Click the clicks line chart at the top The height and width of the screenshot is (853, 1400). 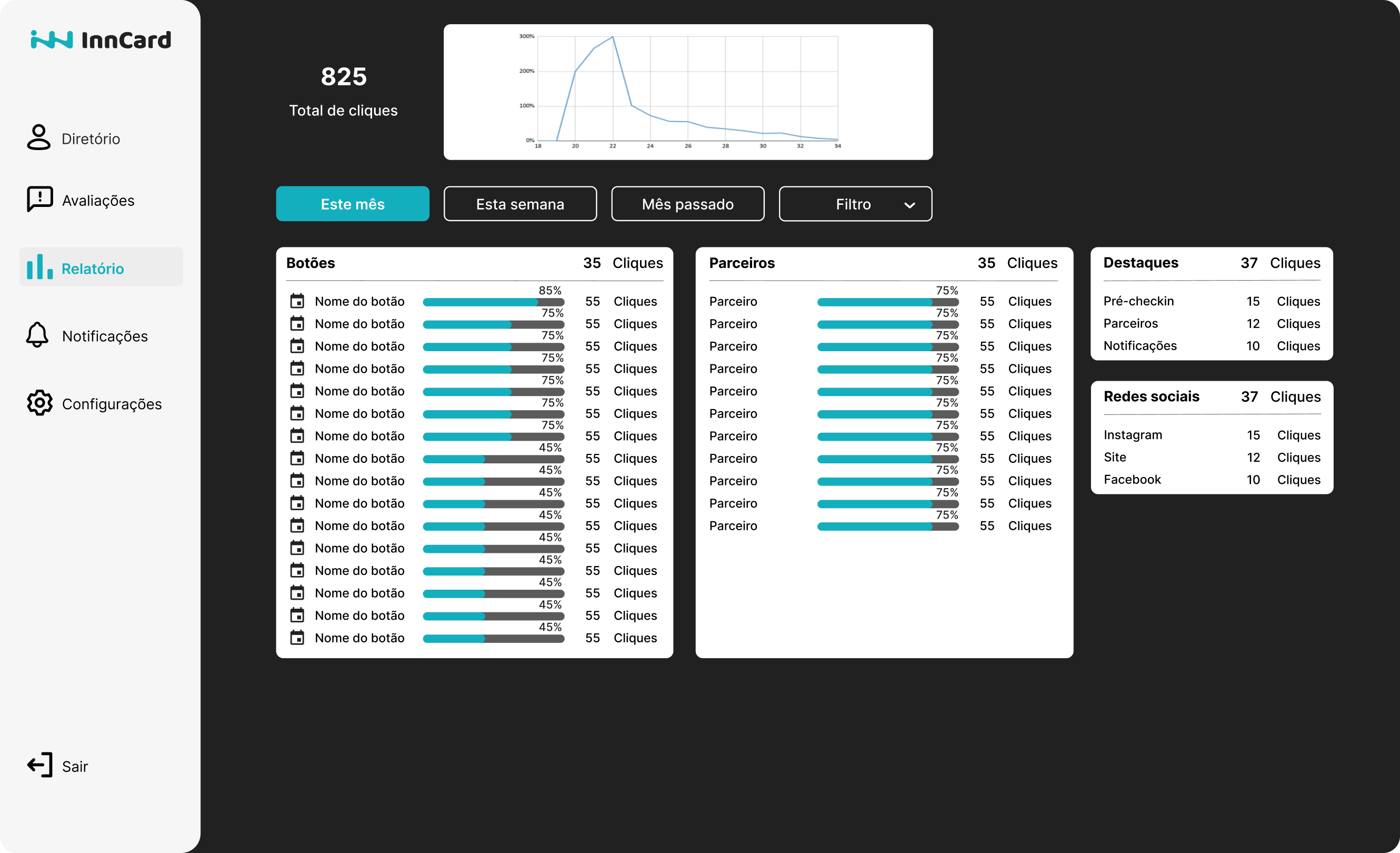point(687,91)
